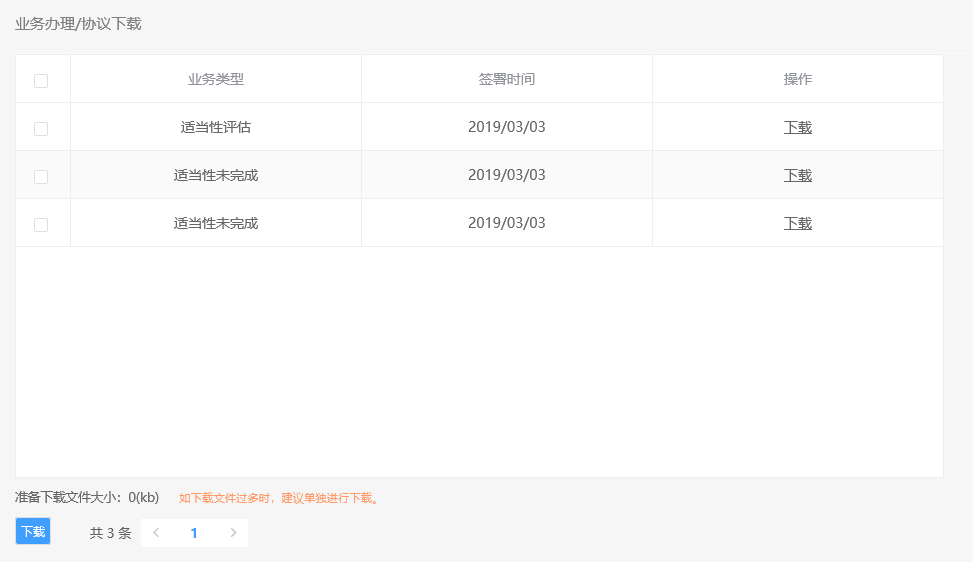Select page number 1 in pagination
The width and height of the screenshot is (973, 562).
pos(194,533)
